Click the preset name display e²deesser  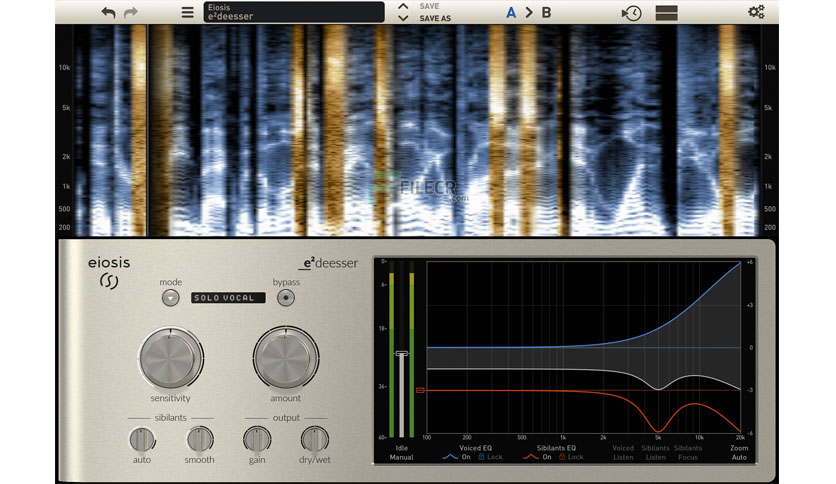coord(294,12)
